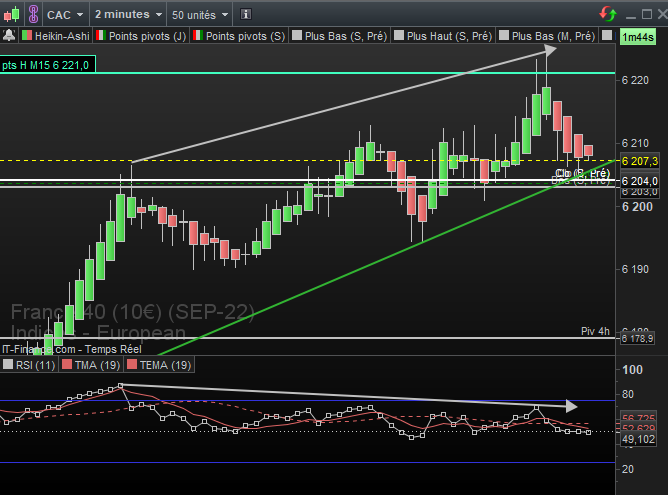This screenshot has width=668, height=495.
Task: Change the 2 minutes timeframe dropdown
Action: click(x=128, y=14)
